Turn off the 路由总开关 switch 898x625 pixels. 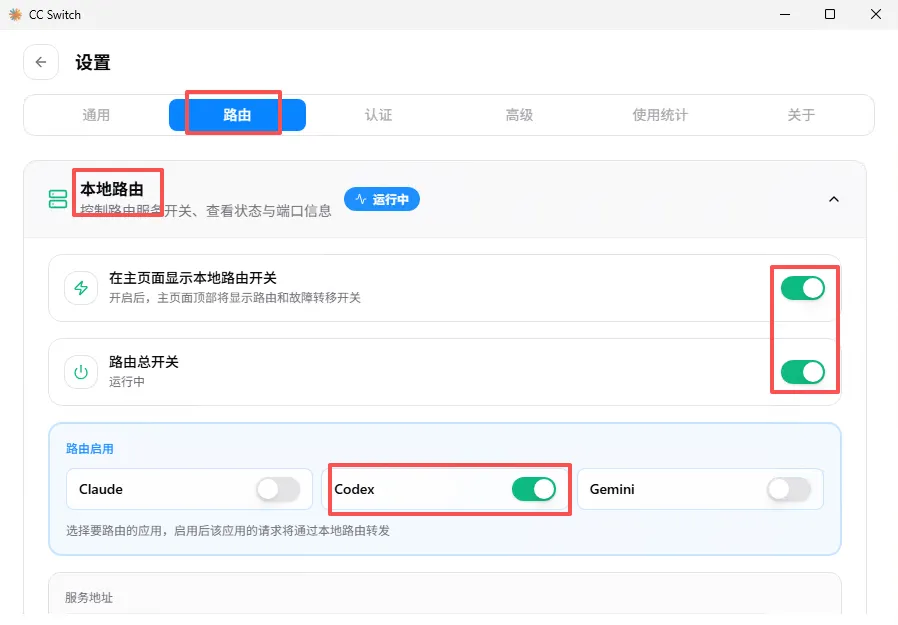pos(803,372)
